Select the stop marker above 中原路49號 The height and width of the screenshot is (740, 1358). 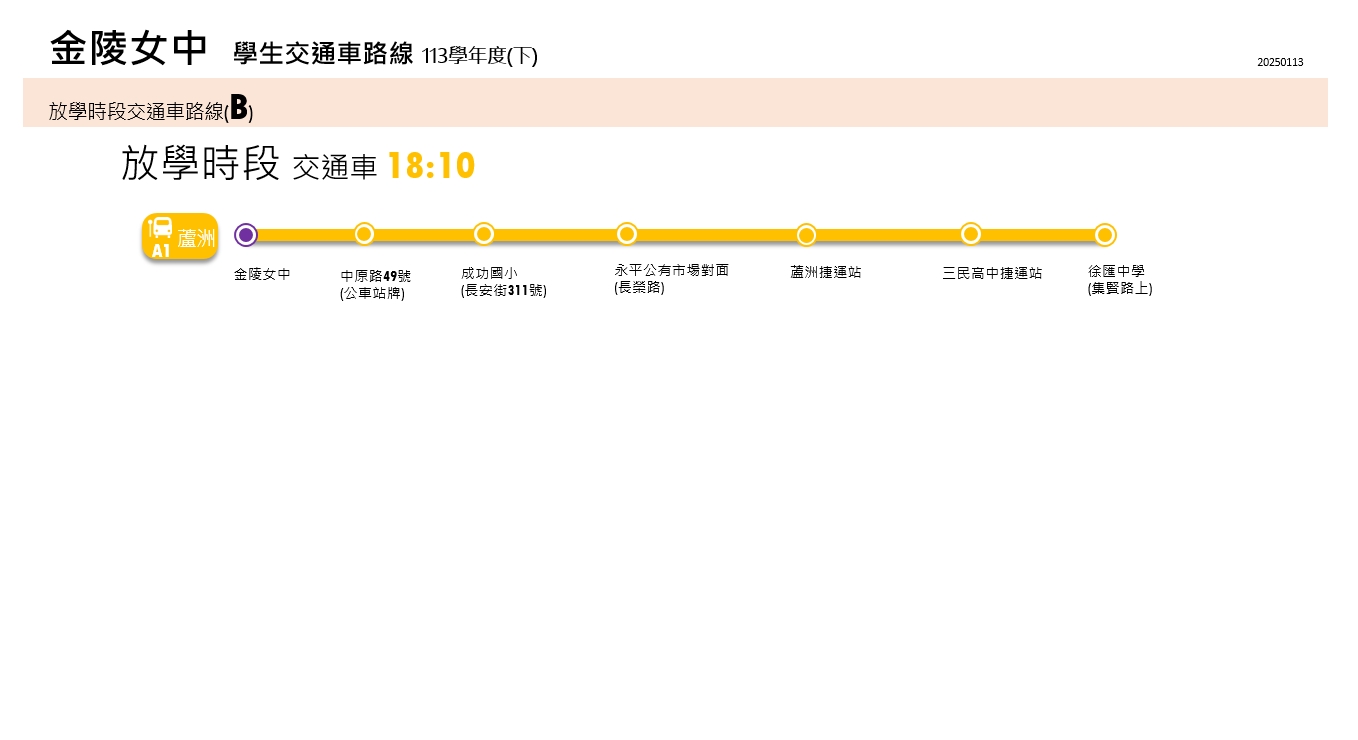pos(364,233)
